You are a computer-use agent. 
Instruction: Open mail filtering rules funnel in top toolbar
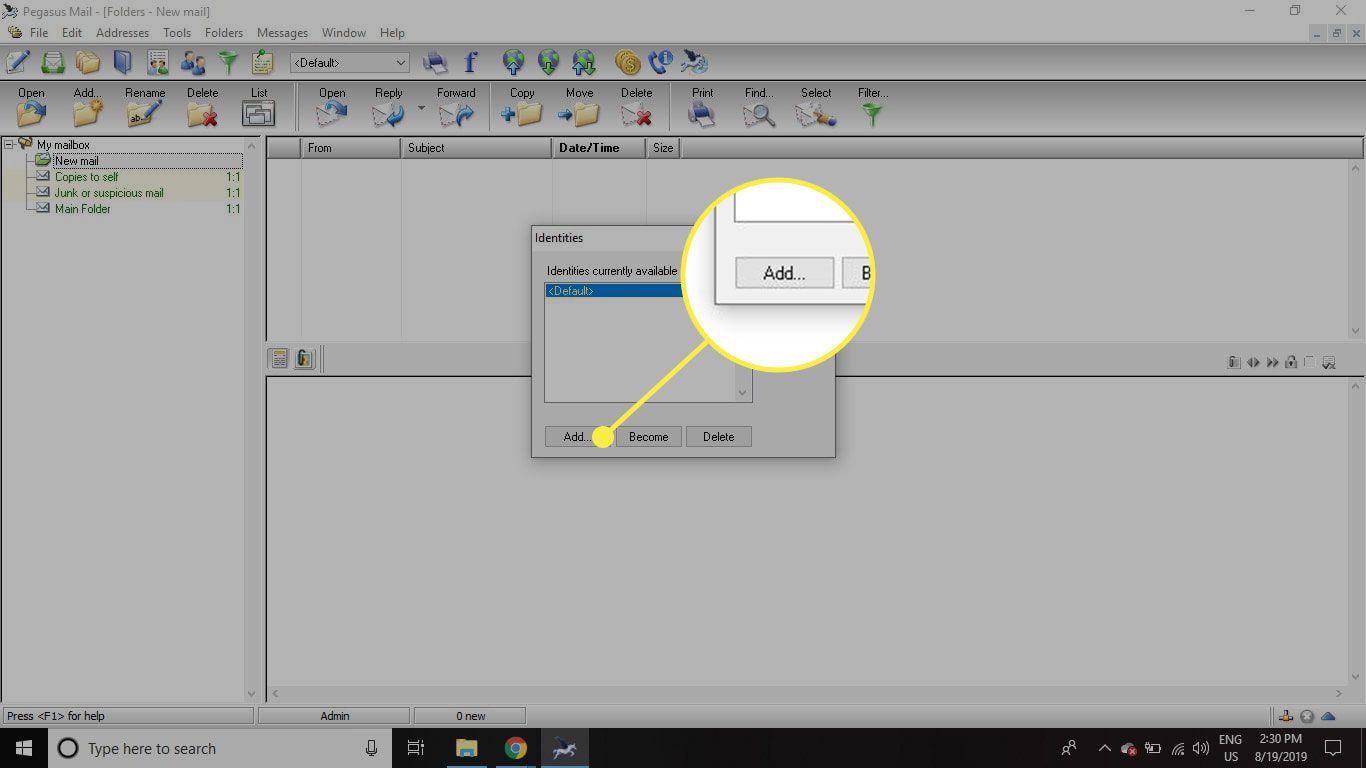click(228, 62)
